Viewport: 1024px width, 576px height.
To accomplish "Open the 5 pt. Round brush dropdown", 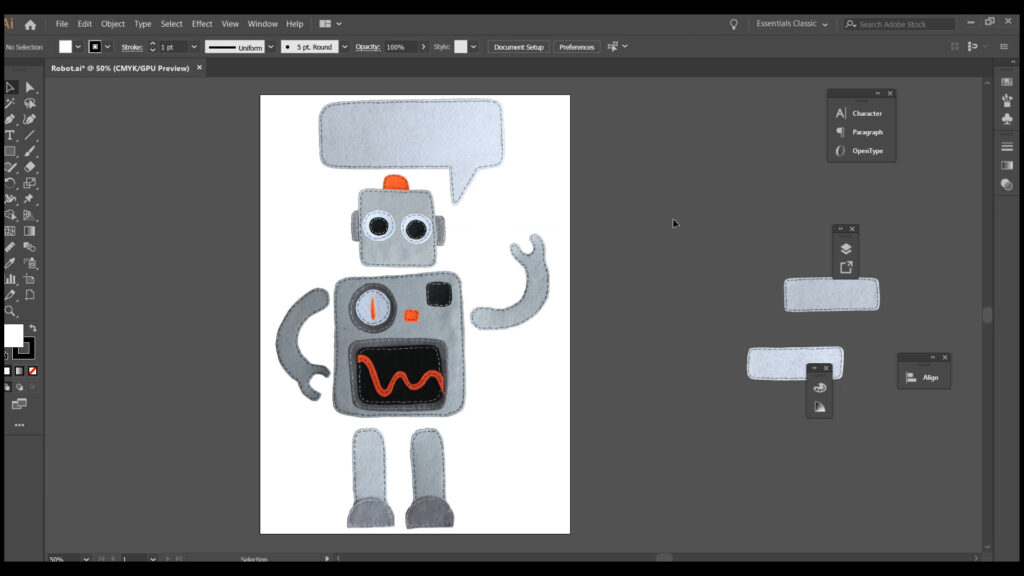I will 345,47.
